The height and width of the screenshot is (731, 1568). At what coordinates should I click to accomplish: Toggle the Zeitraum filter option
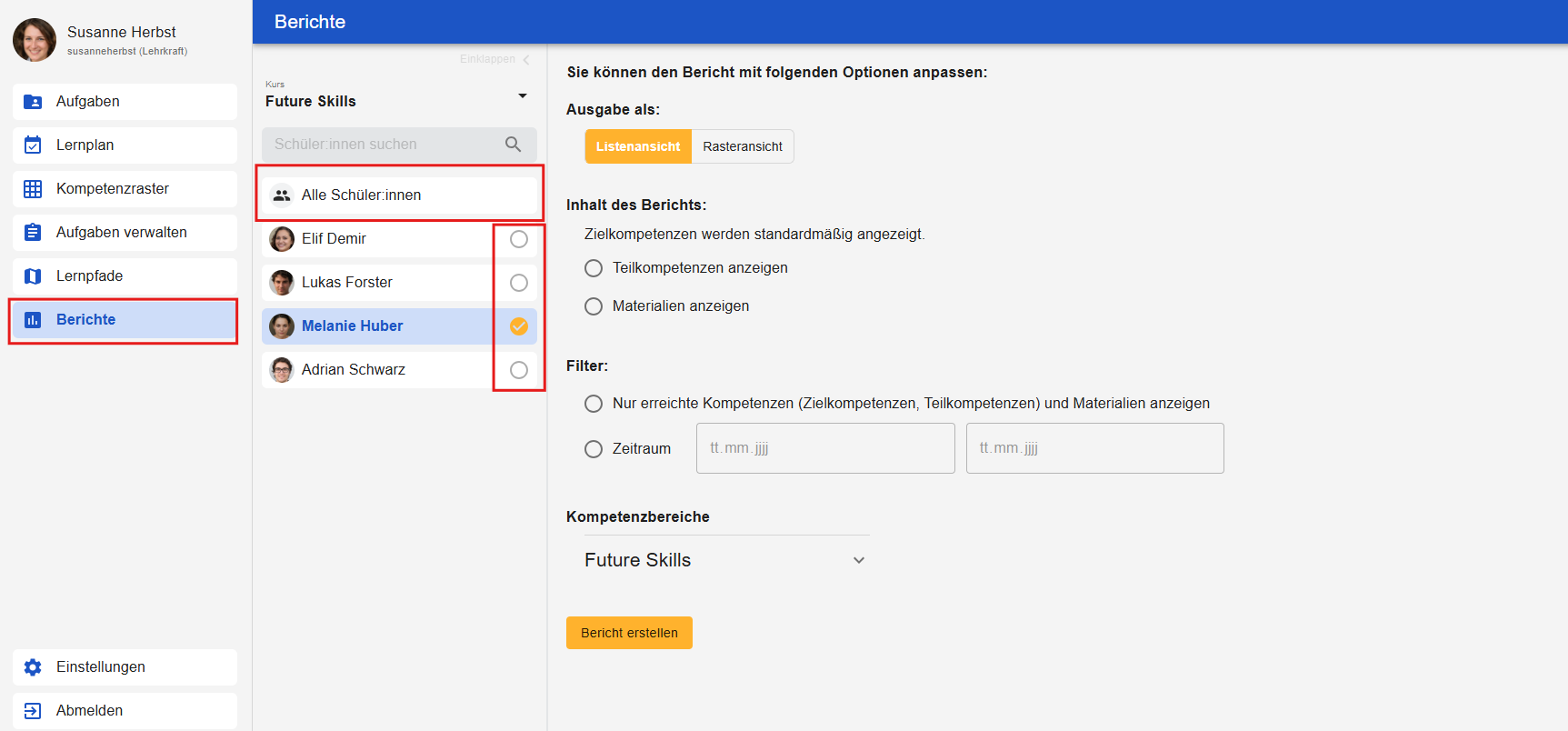tap(594, 449)
